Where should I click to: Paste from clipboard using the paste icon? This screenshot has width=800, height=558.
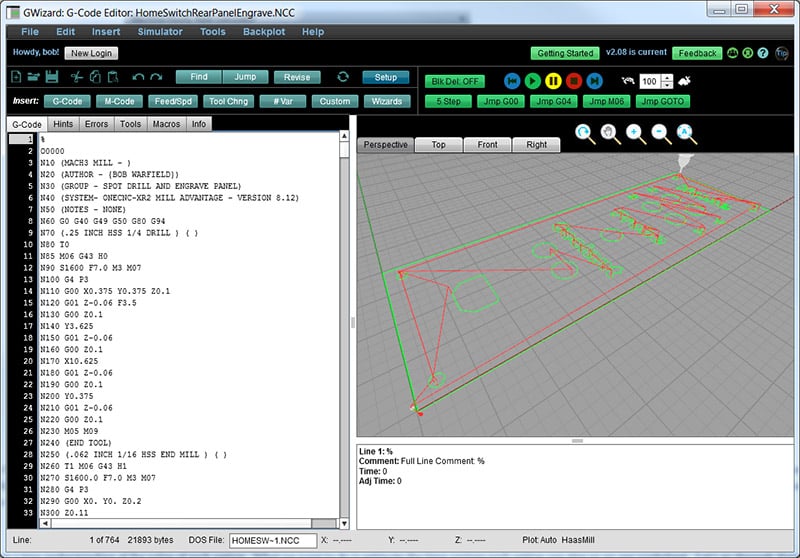point(113,77)
